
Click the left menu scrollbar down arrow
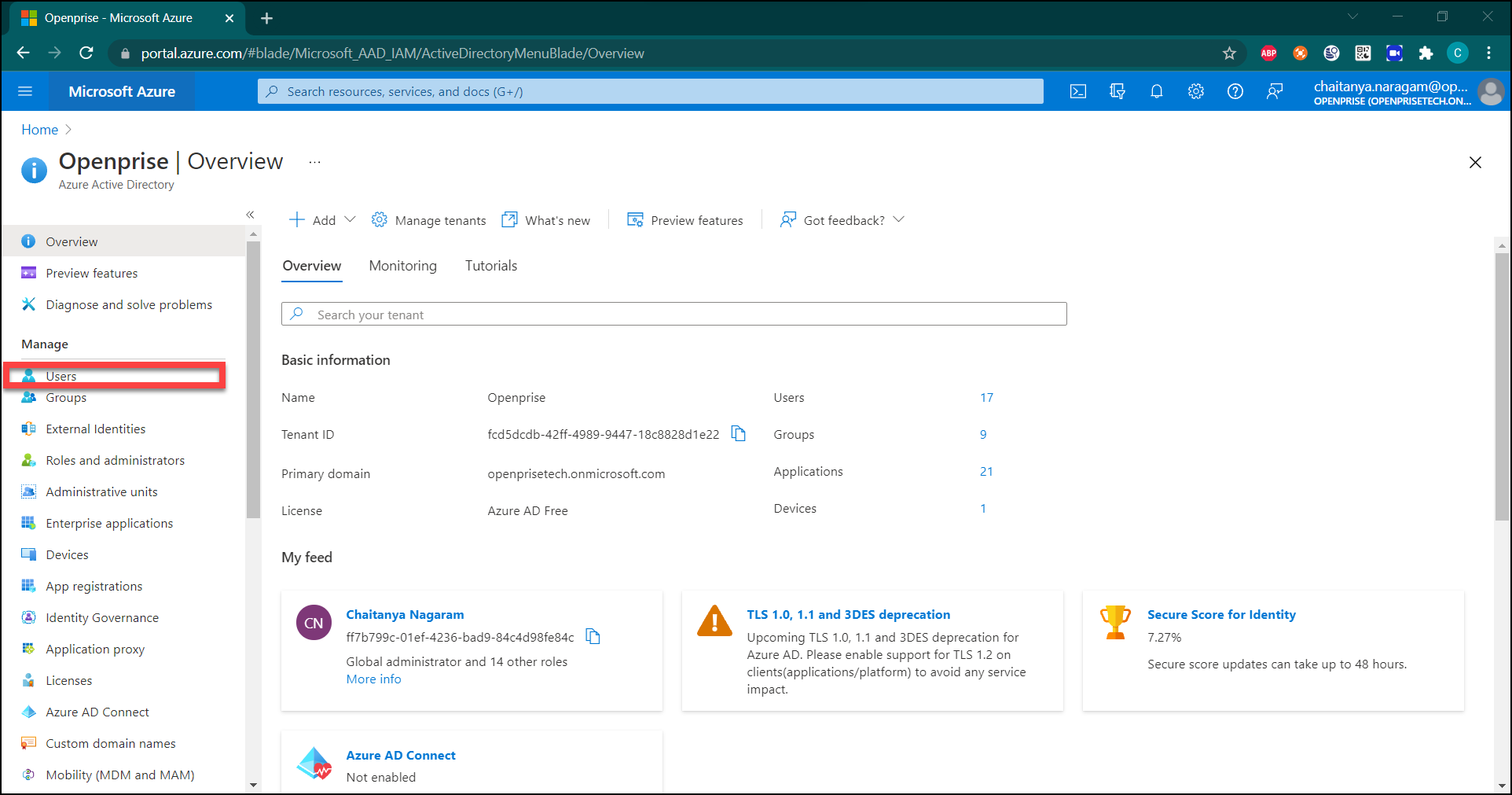pyautogui.click(x=253, y=785)
